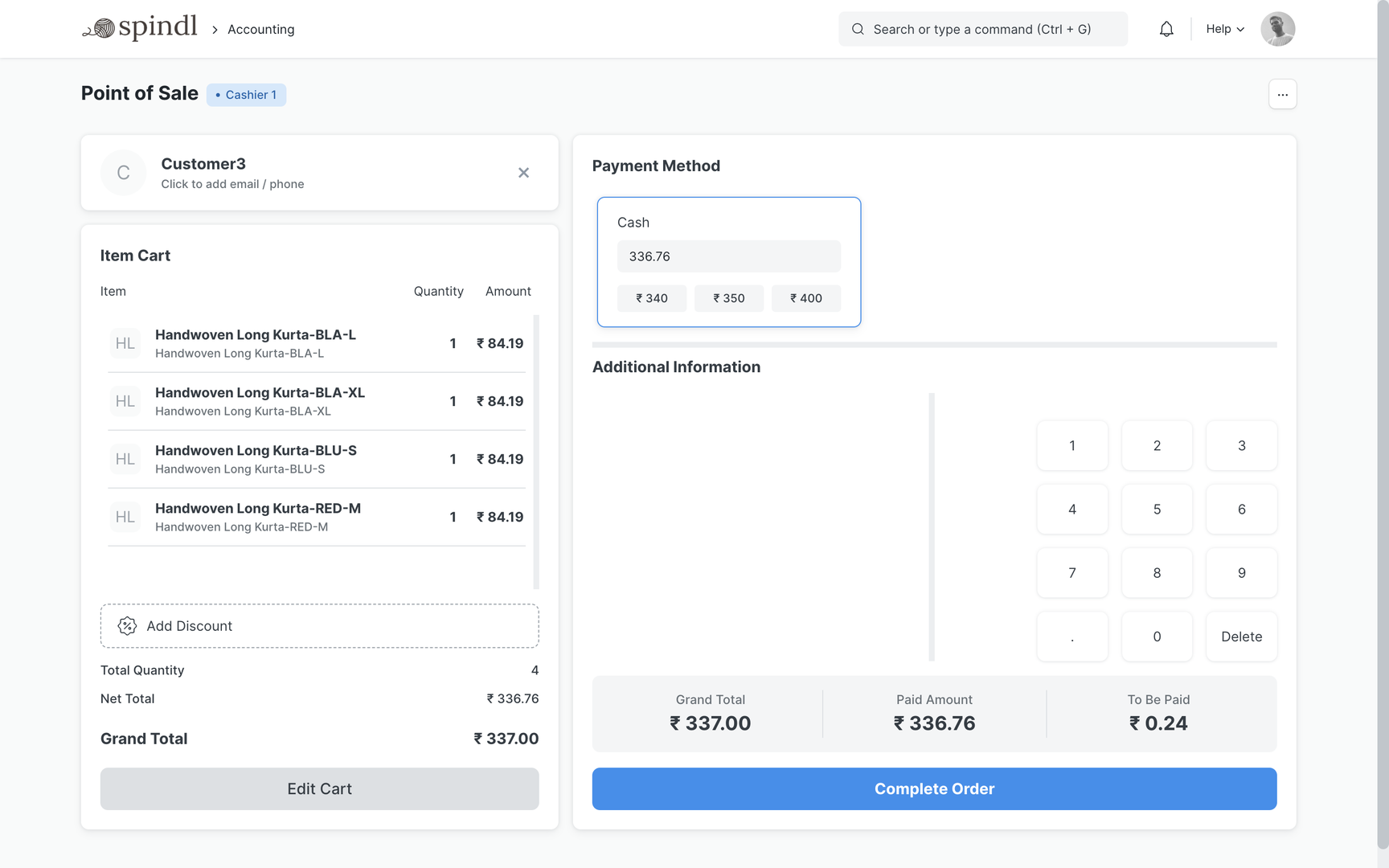Screen dimensions: 1389x868
Task: Select Handwoven Long Kurta-BLA-L row
Action: point(317,343)
